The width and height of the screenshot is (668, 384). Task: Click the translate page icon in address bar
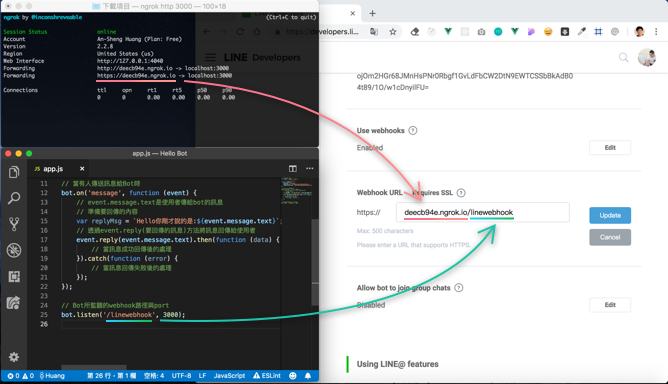coord(374,32)
